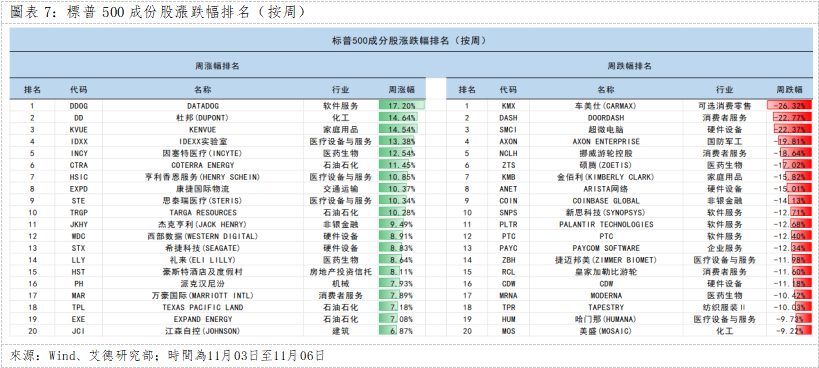Select the LLY ticker cell
Screen dimensions: 819x368
tap(78, 260)
